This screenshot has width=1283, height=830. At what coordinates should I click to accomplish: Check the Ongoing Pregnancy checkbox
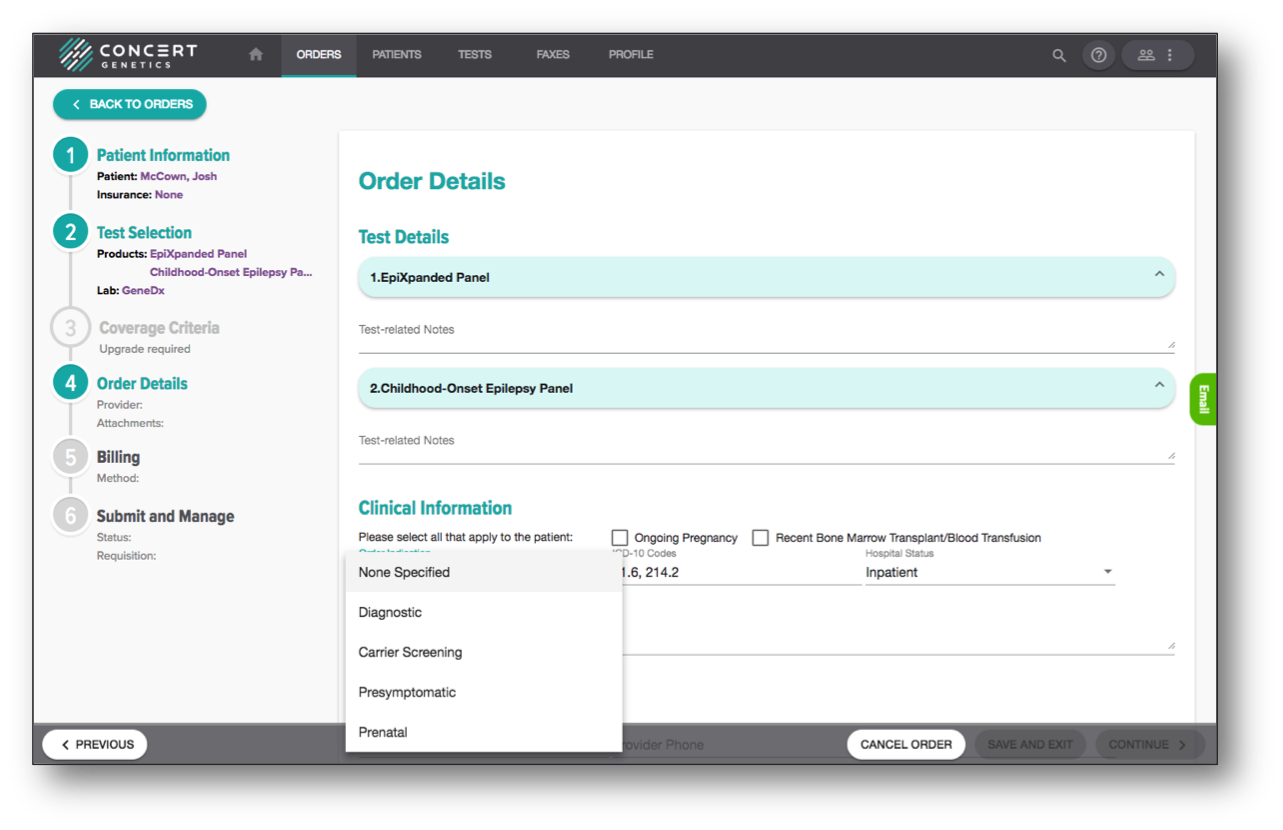pyautogui.click(x=620, y=538)
